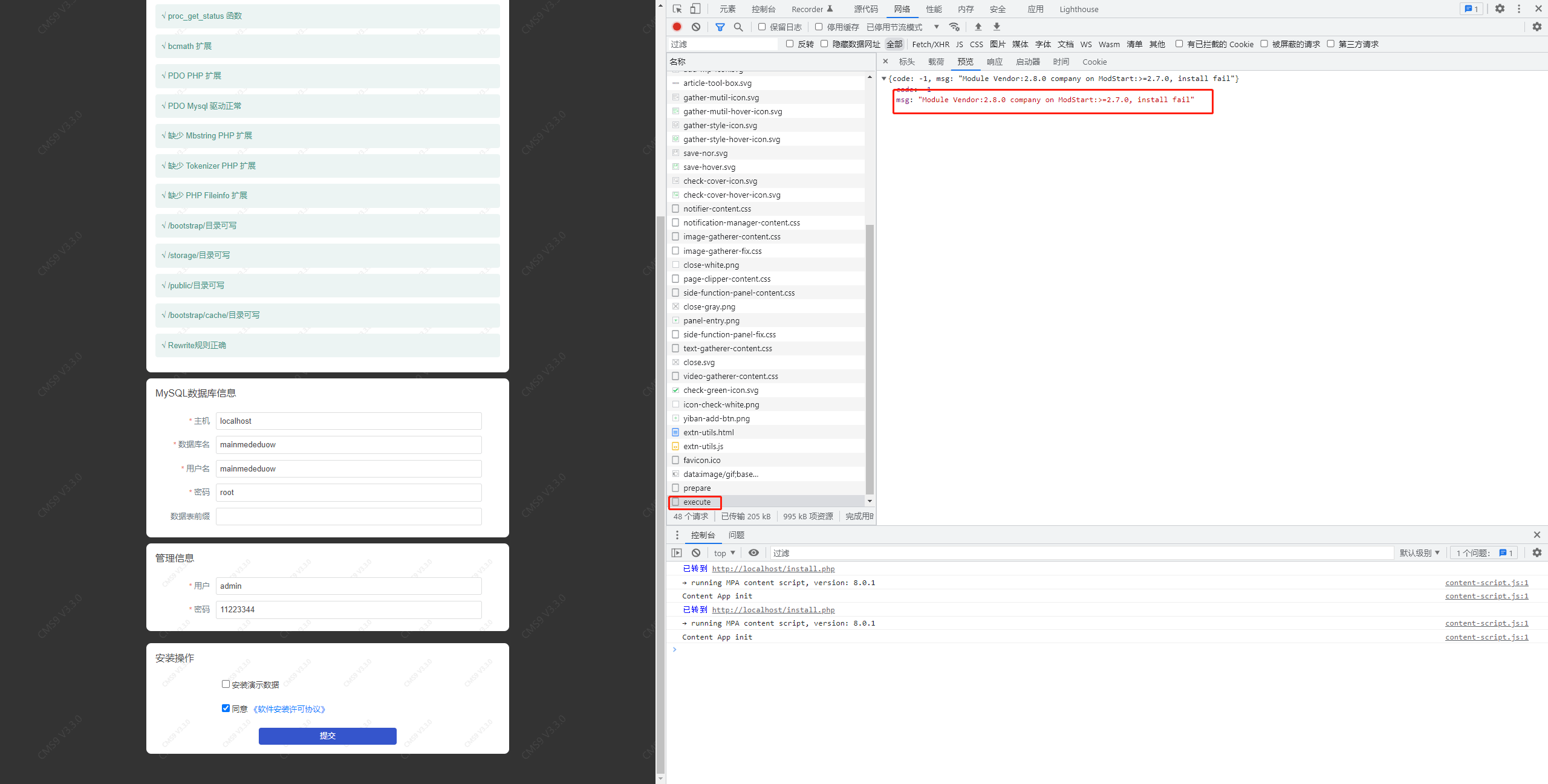Image resolution: width=1548 pixels, height=784 pixels.
Task: Enable disable cache checkbox
Action: (x=819, y=27)
